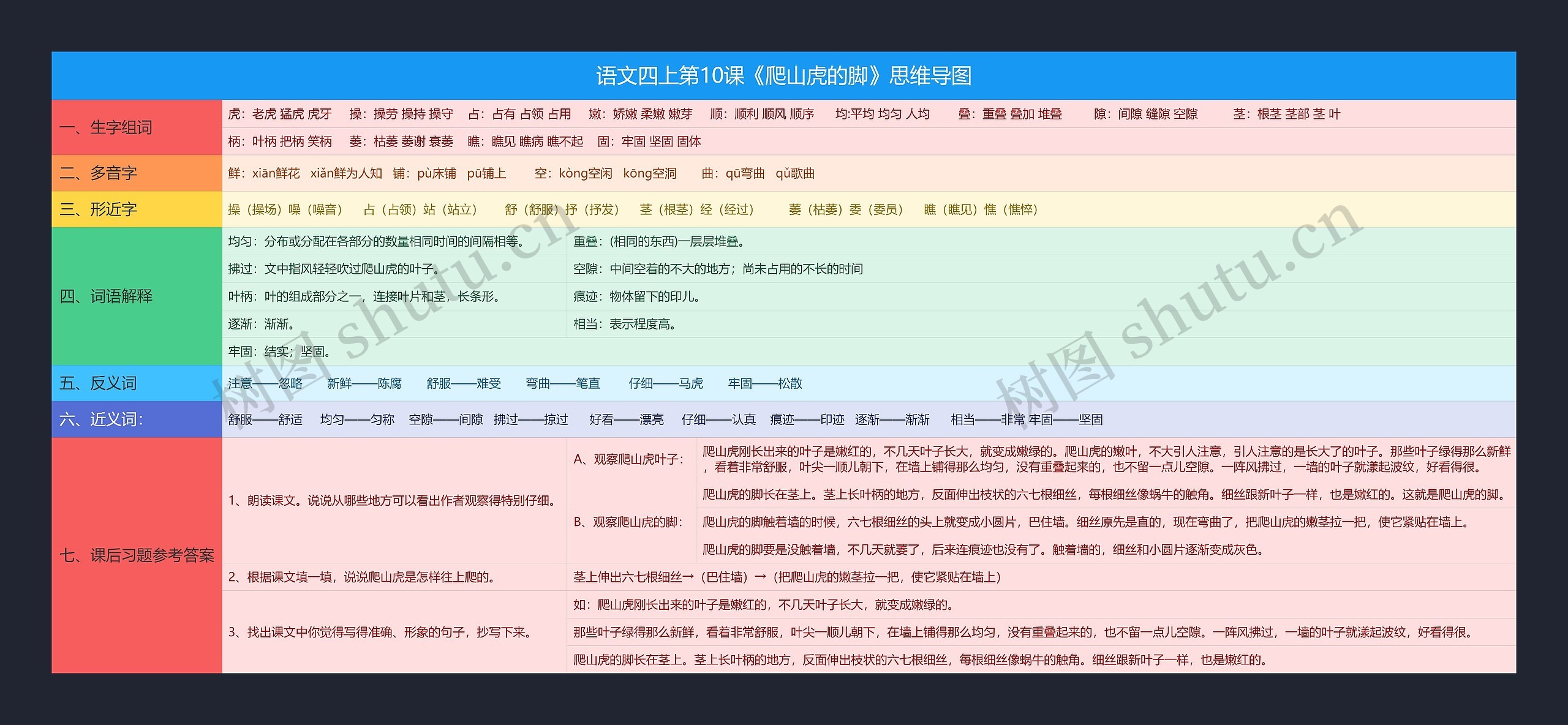Viewport: 1568px width, 725px height.
Task: Click the row starting 柄：叶柄 把柄 笑柄
Action: point(869,141)
